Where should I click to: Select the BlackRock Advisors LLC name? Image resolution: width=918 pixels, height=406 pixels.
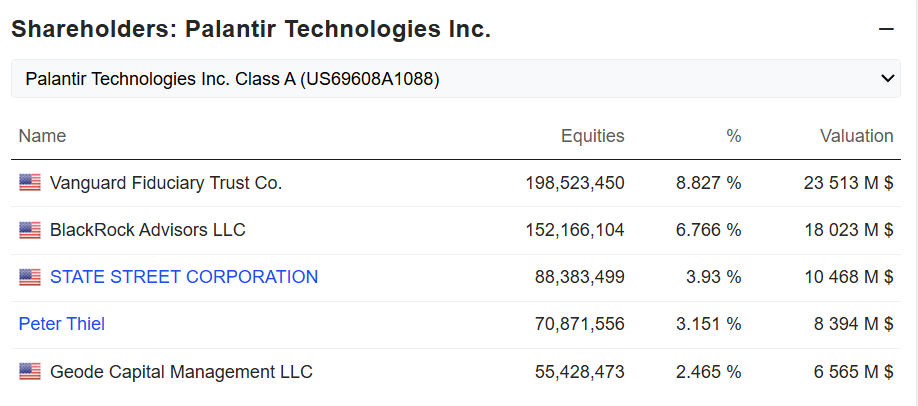coord(148,230)
